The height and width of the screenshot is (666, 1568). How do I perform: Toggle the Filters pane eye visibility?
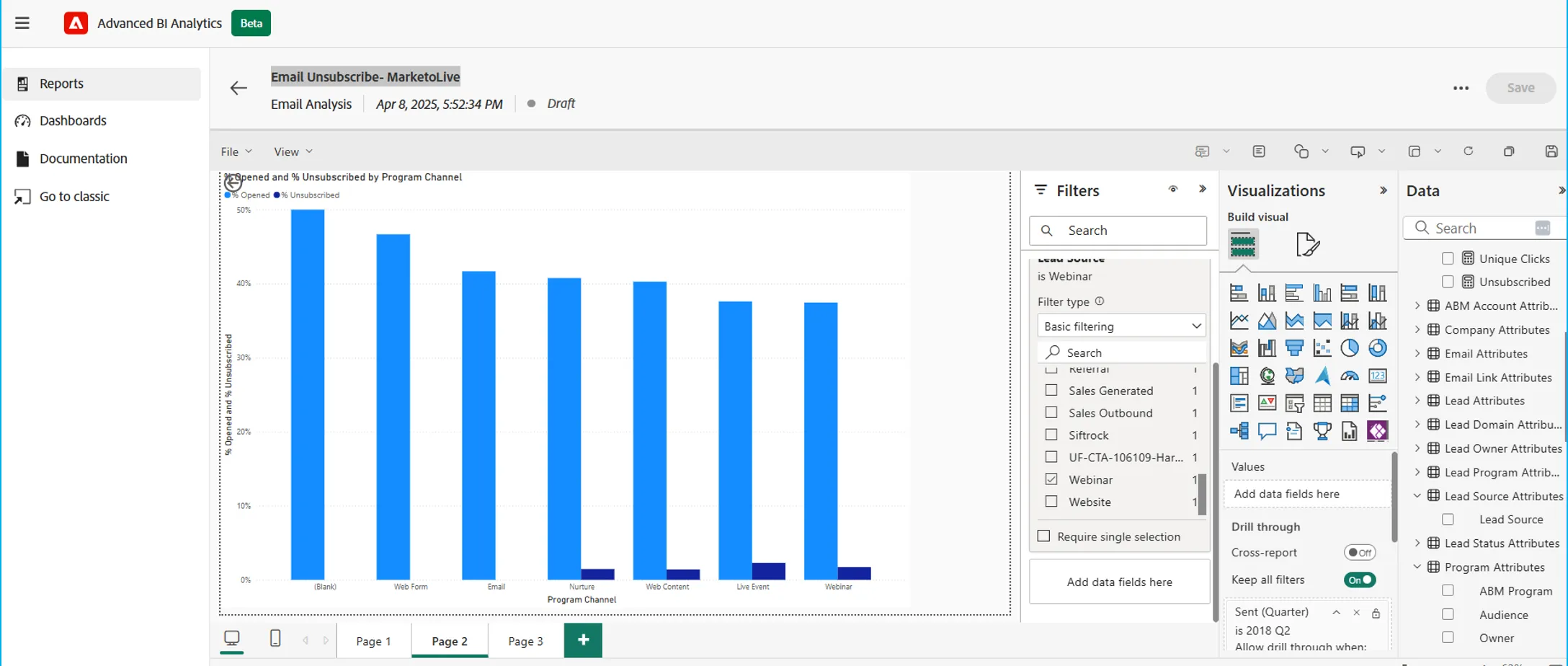[1173, 190]
